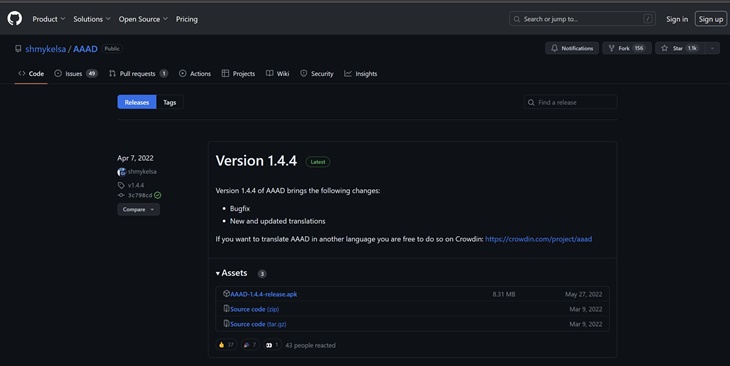Open the Wiki tab
This screenshot has width=730, height=366.
coord(277,74)
